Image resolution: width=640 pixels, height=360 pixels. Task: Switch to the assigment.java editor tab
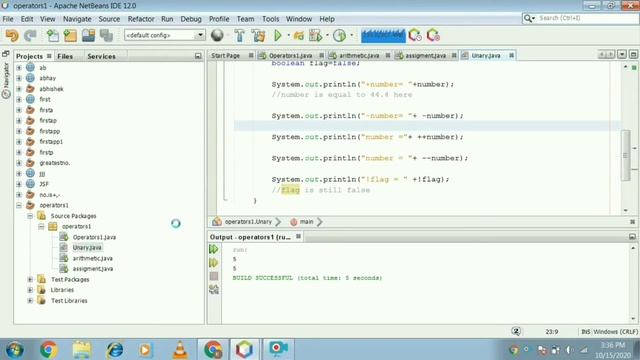[x=425, y=55]
